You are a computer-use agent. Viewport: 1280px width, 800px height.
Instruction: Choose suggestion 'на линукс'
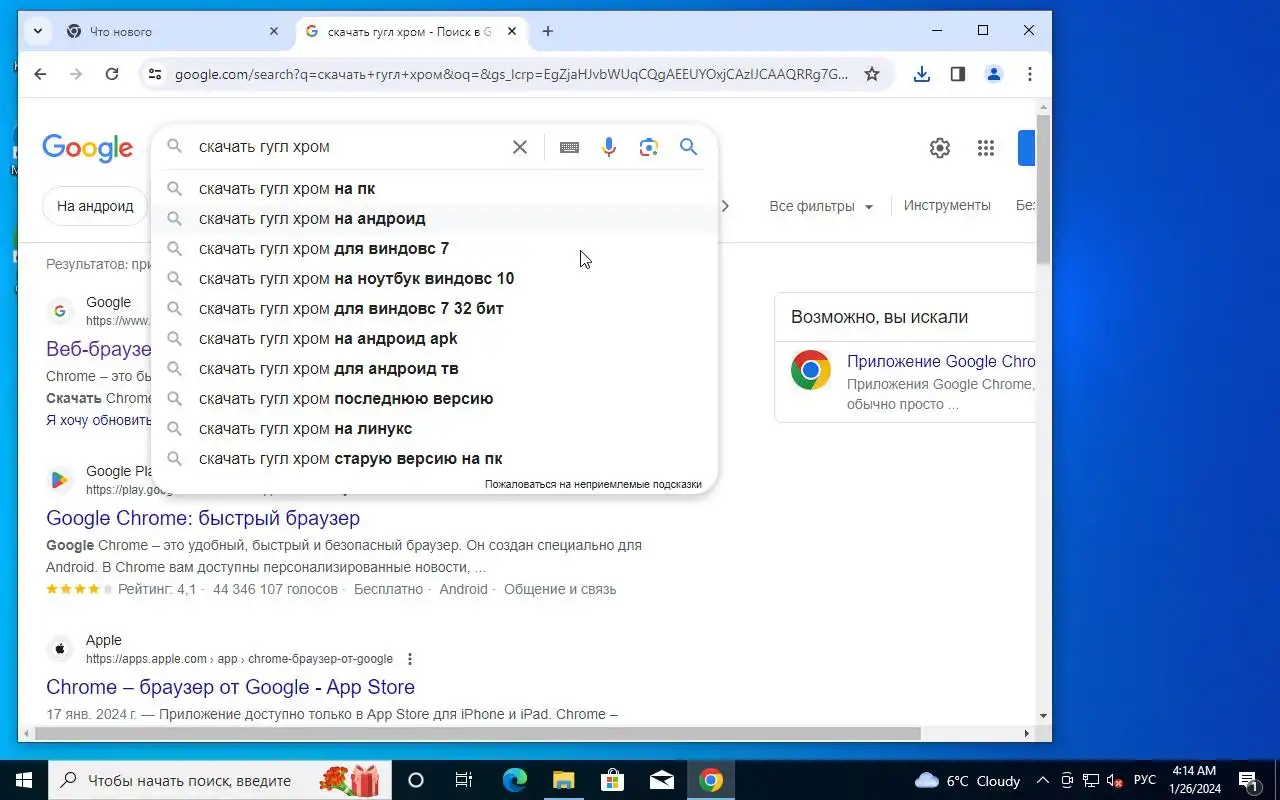tap(434, 428)
